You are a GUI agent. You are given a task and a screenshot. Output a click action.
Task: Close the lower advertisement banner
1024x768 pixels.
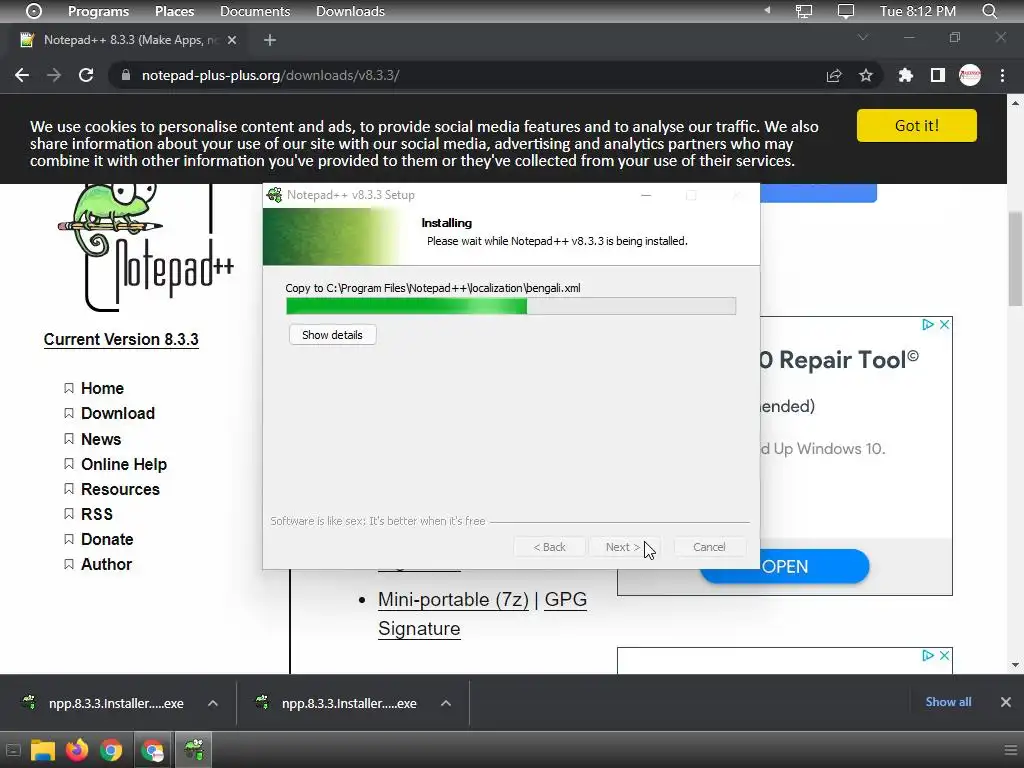pos(944,655)
